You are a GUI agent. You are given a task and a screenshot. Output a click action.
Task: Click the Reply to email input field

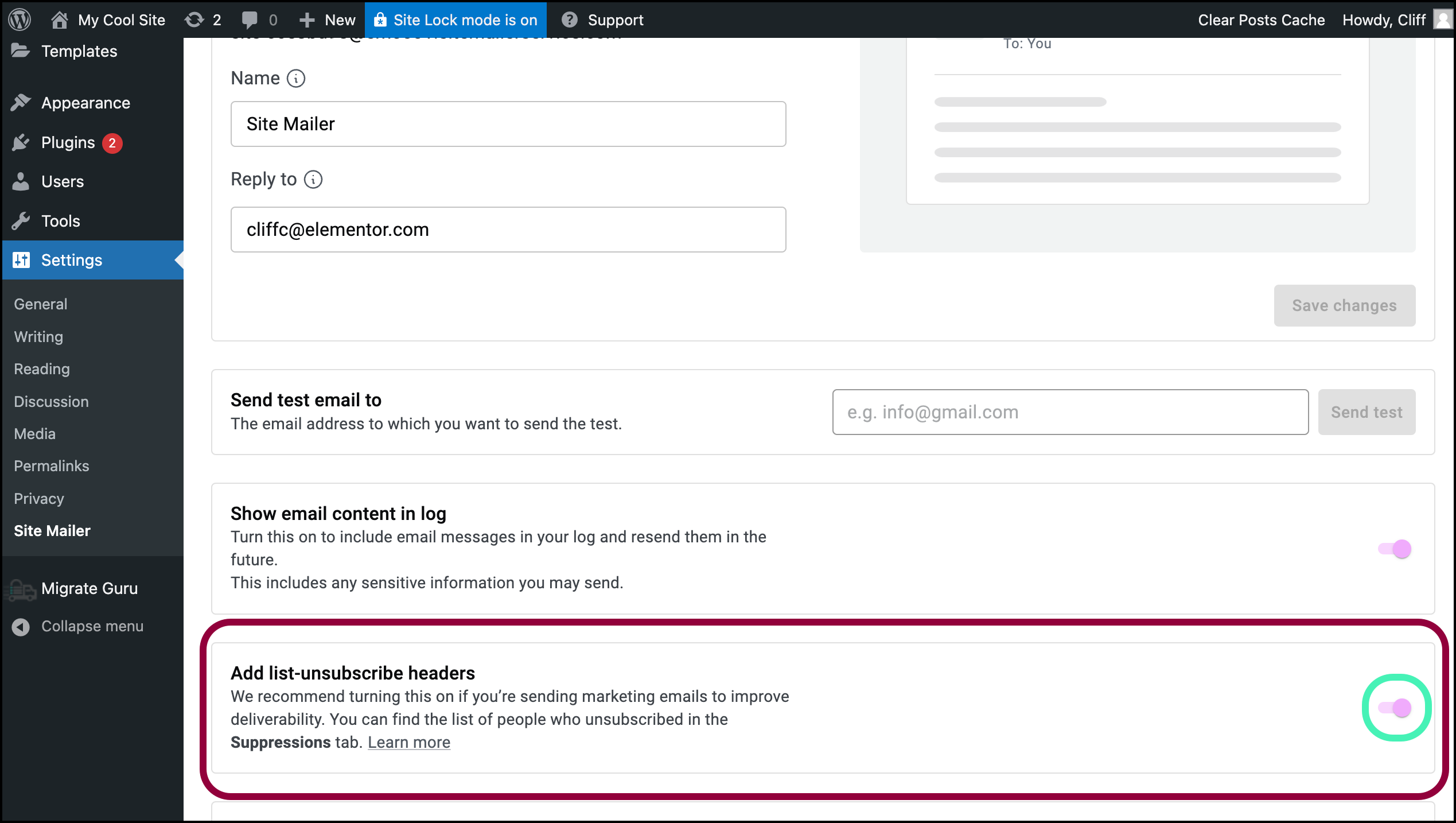(509, 229)
